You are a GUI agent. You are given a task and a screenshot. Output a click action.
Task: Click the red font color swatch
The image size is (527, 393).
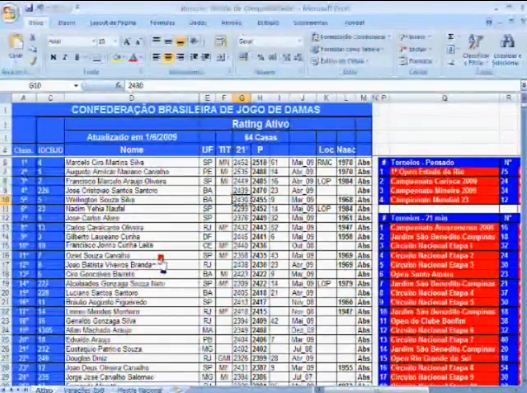(x=133, y=58)
